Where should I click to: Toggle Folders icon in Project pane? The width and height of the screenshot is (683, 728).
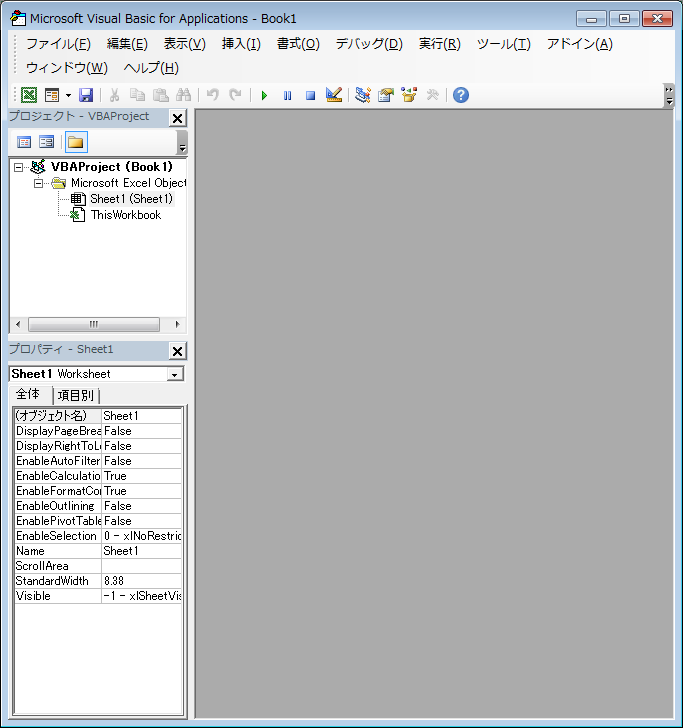76,142
